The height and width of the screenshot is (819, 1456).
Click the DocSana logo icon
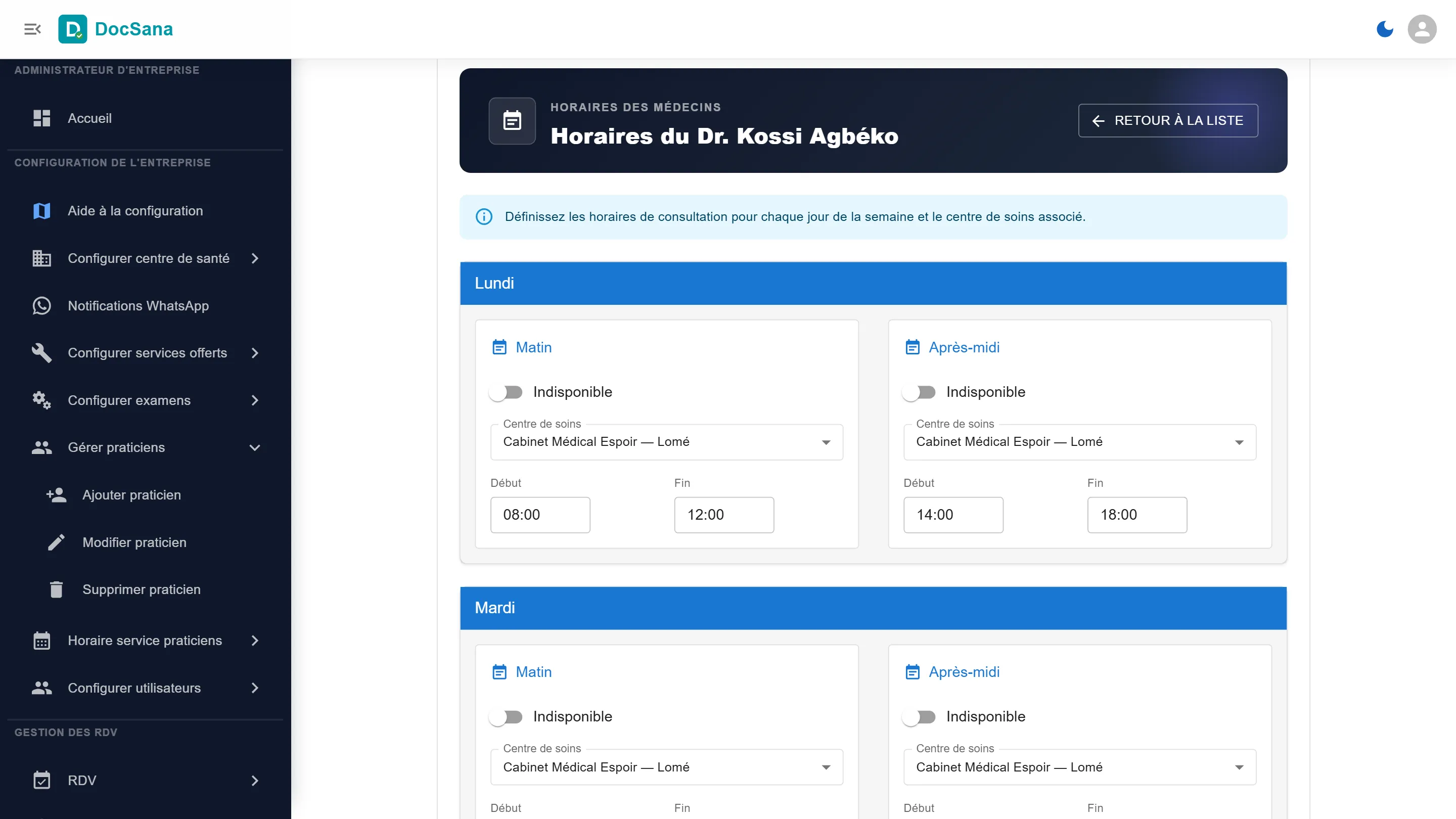coord(72,29)
